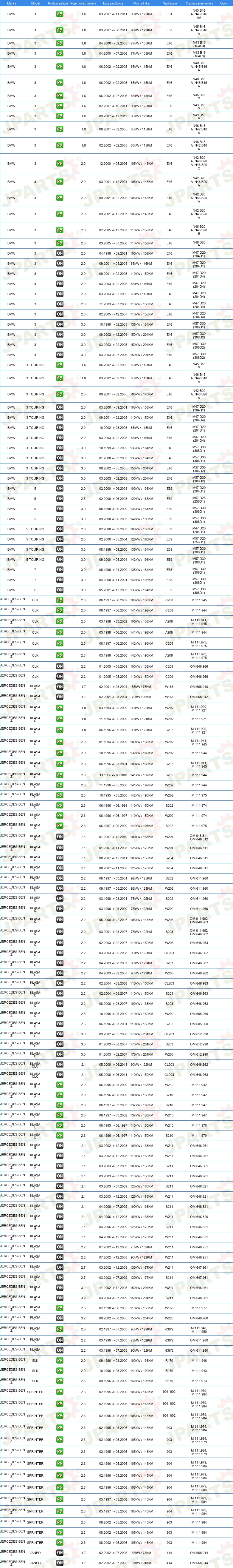This screenshot has height=1568, width=233.
Task: Select fuel icon in BMW 3 E92 row
Action: pos(60,116)
